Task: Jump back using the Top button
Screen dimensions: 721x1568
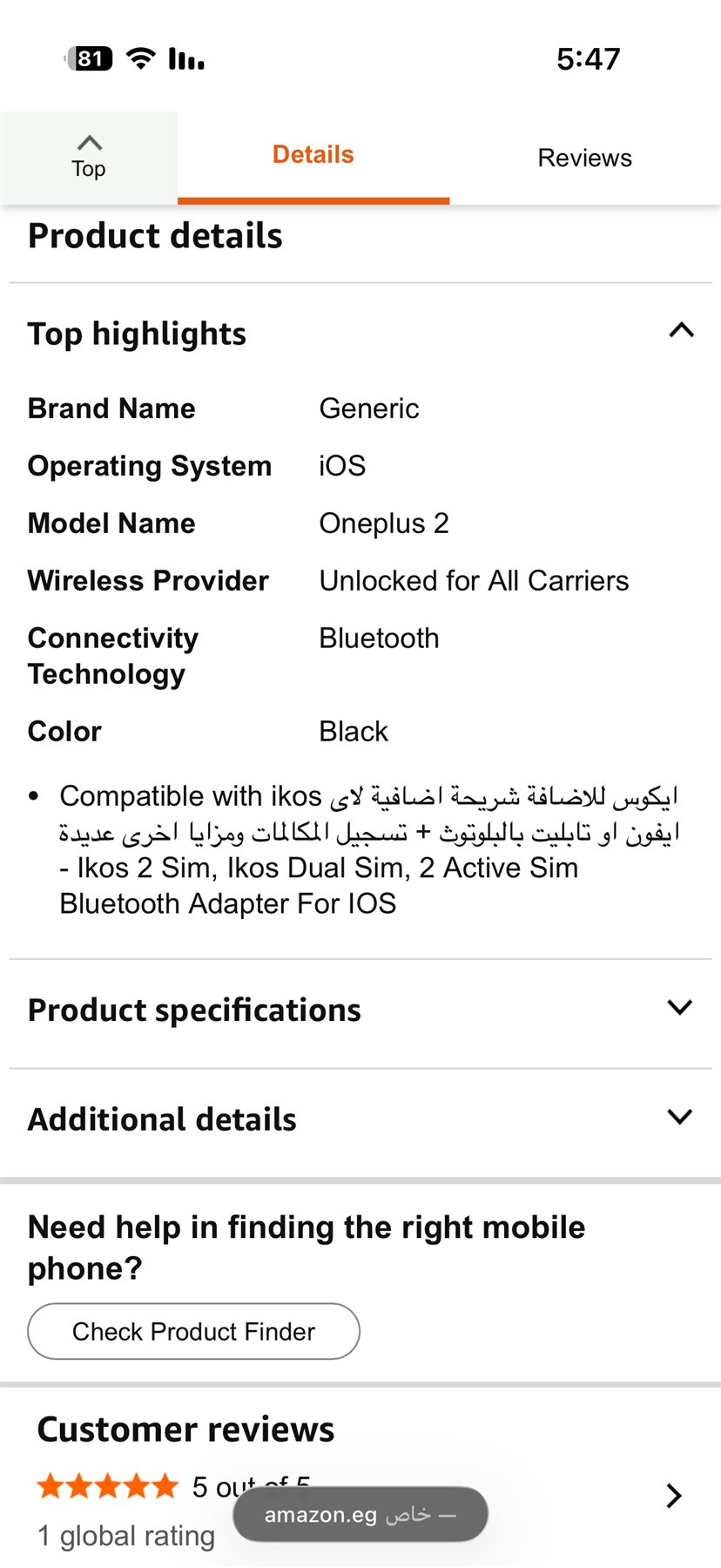Action: pyautogui.click(x=89, y=157)
